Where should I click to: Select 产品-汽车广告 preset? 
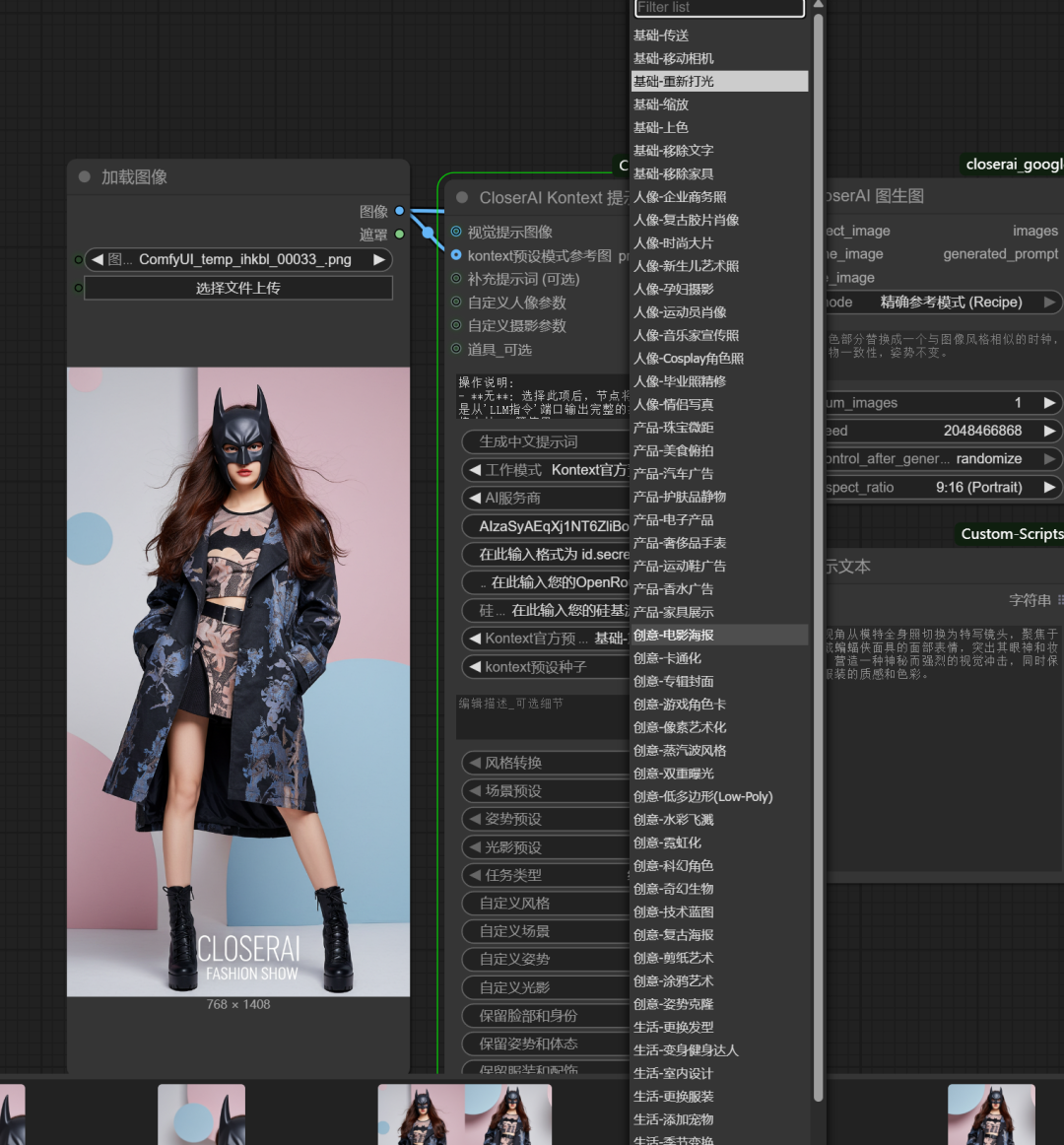719,473
